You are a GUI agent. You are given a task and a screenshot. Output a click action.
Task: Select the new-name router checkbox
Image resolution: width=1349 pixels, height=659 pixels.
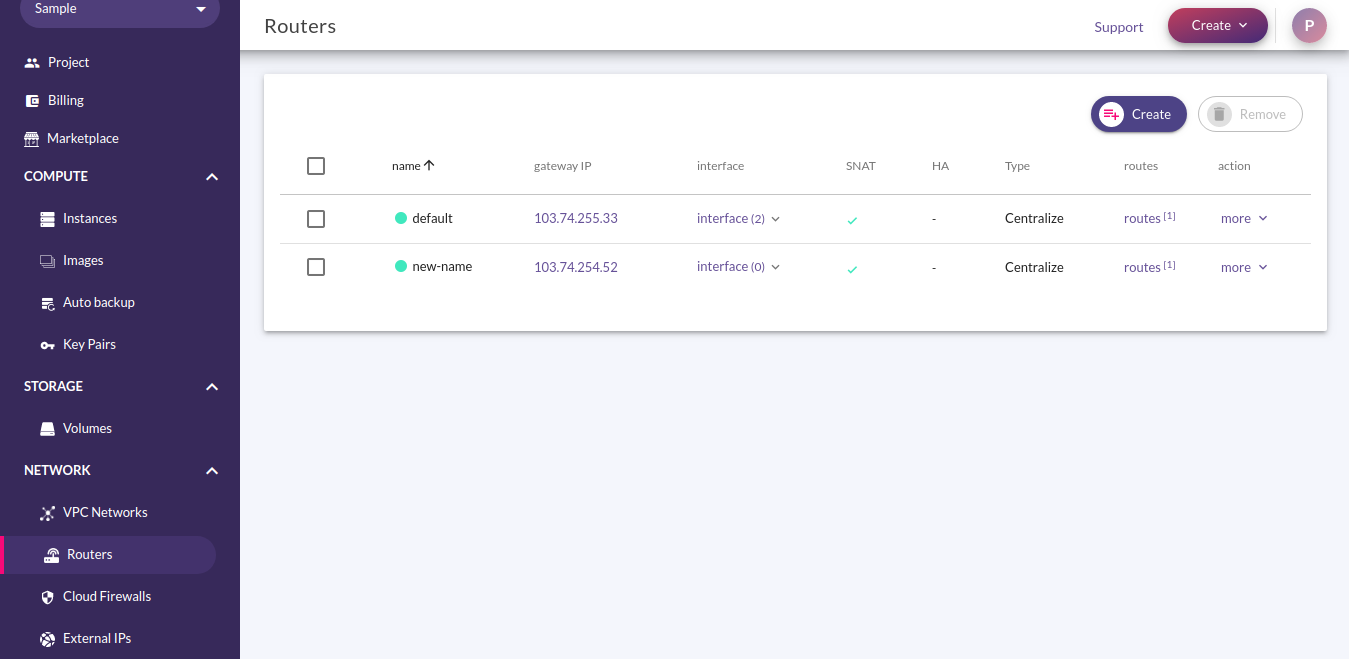(x=316, y=267)
